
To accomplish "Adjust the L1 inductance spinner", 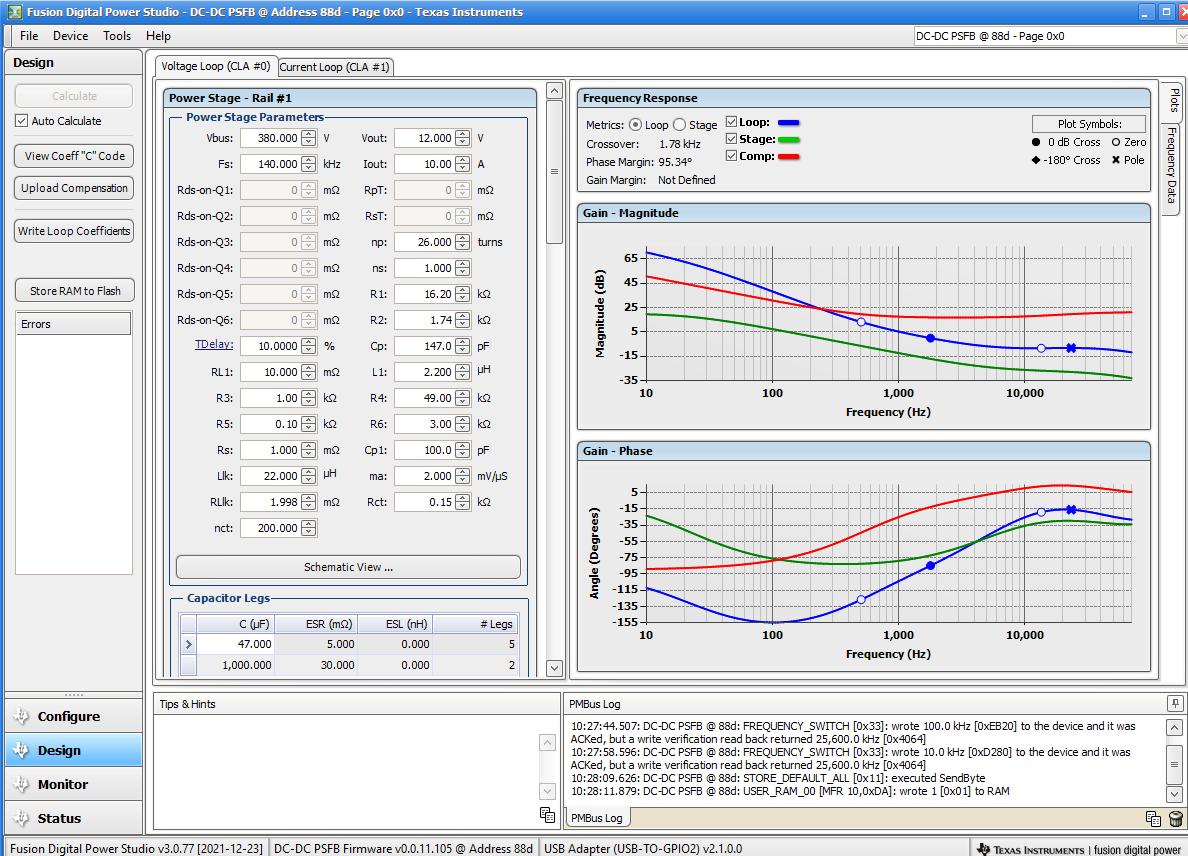I will click(x=462, y=372).
